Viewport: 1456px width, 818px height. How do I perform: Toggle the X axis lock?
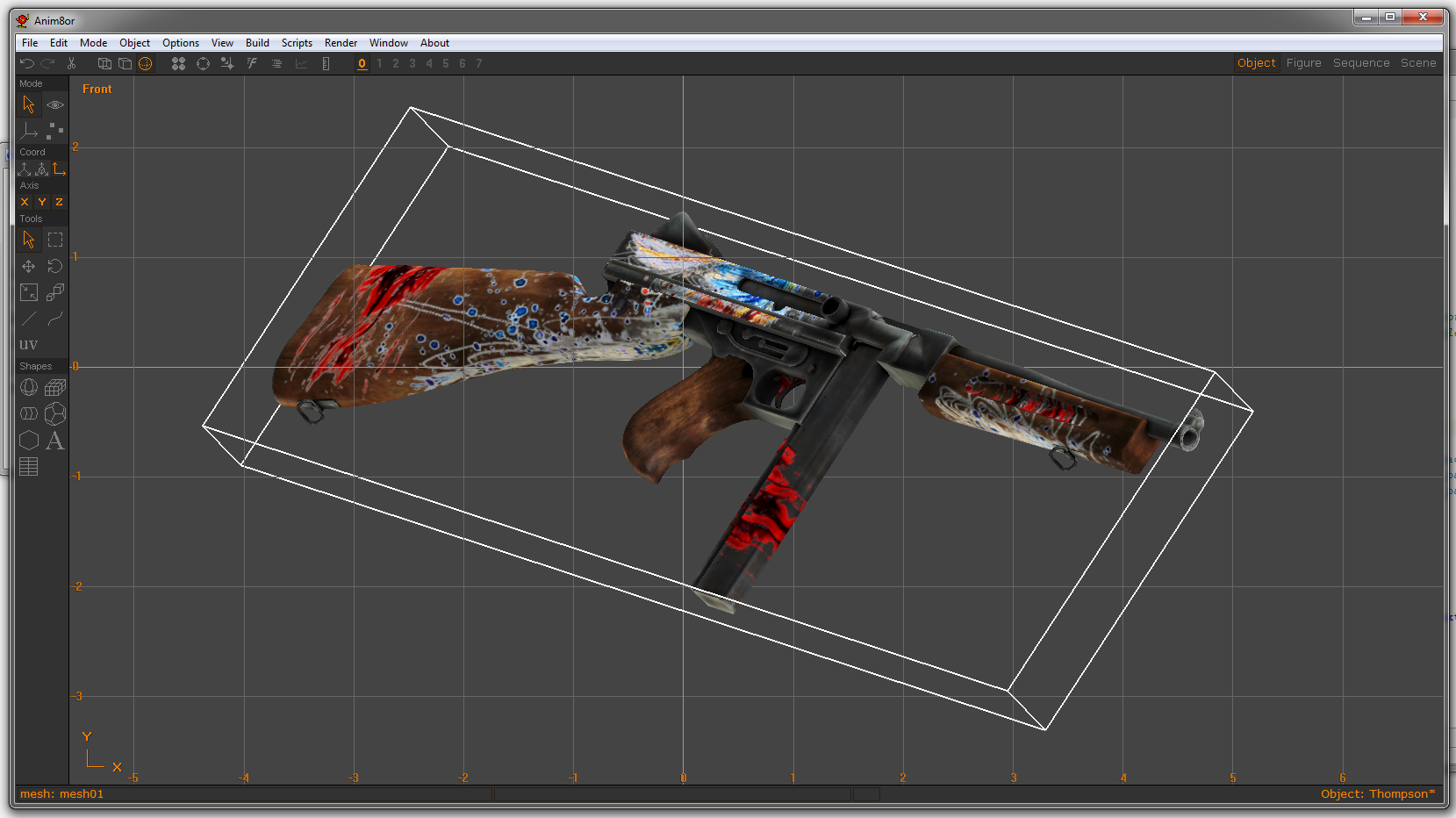point(25,202)
